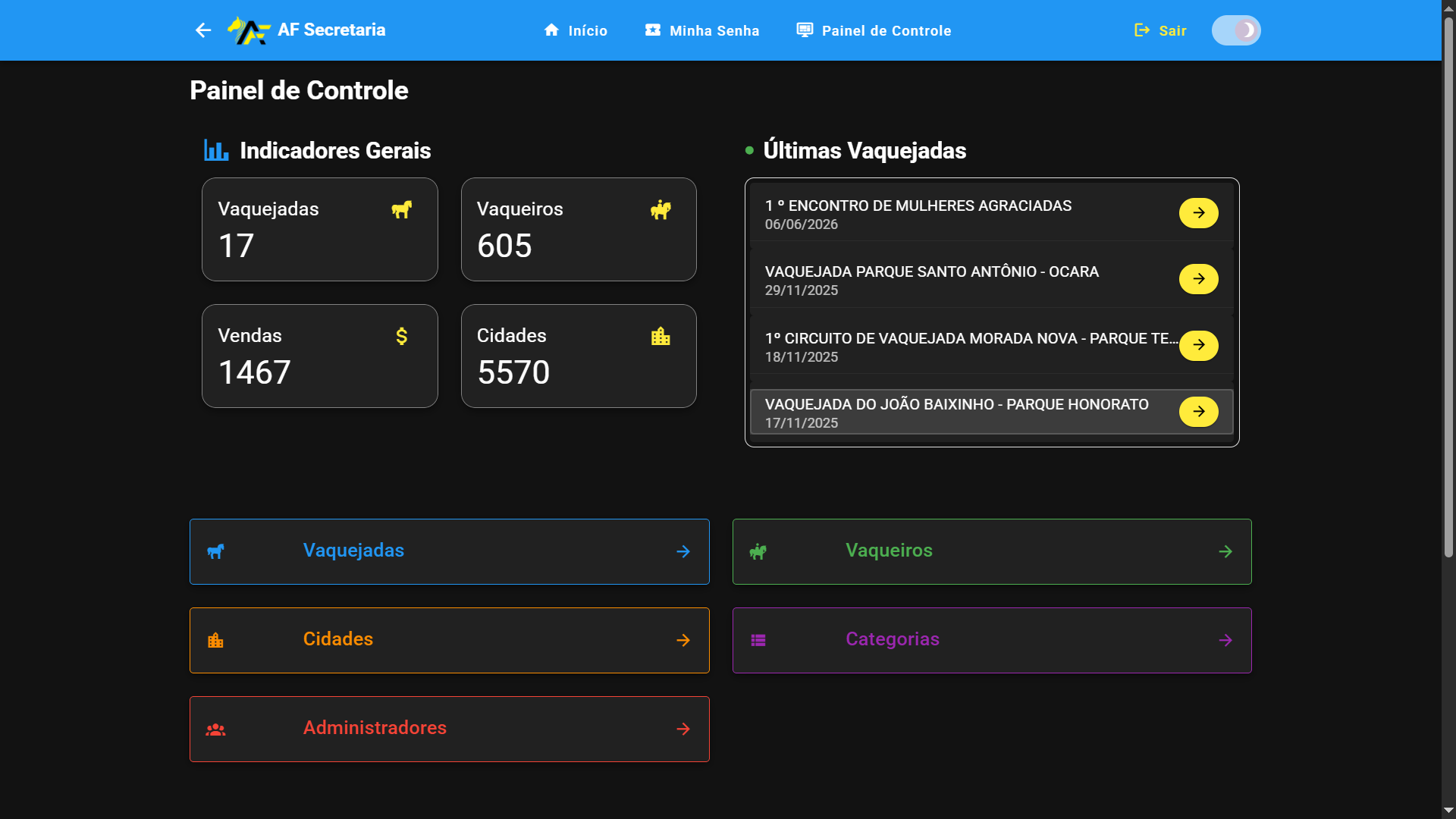Open the Vaquejadas management label

pos(353,551)
